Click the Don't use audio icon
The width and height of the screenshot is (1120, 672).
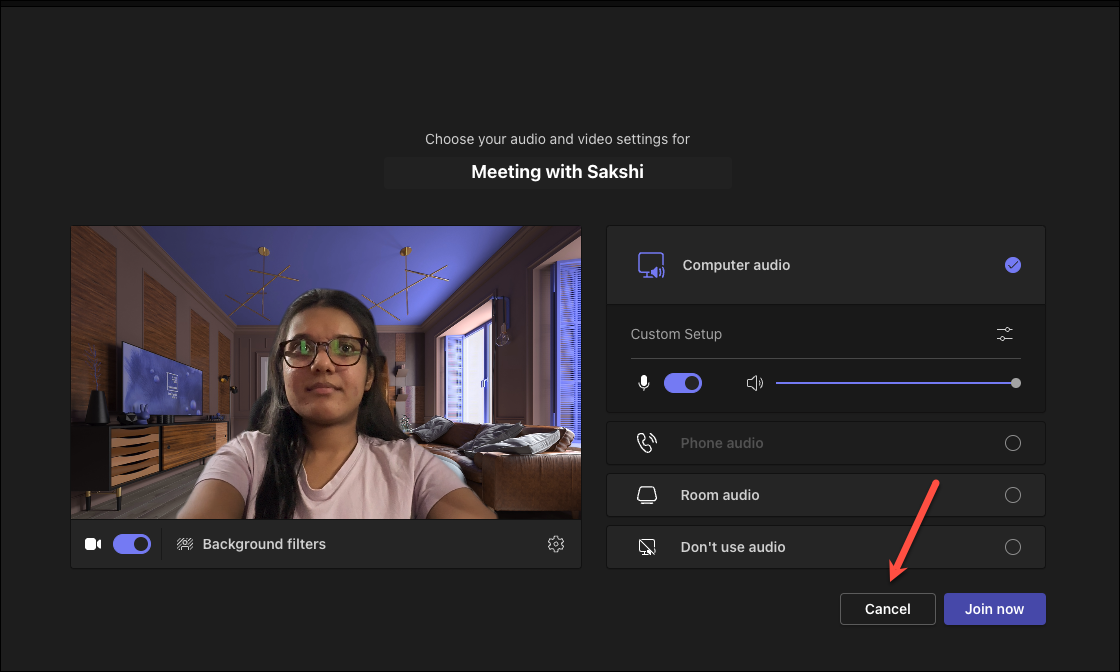pyautogui.click(x=647, y=547)
